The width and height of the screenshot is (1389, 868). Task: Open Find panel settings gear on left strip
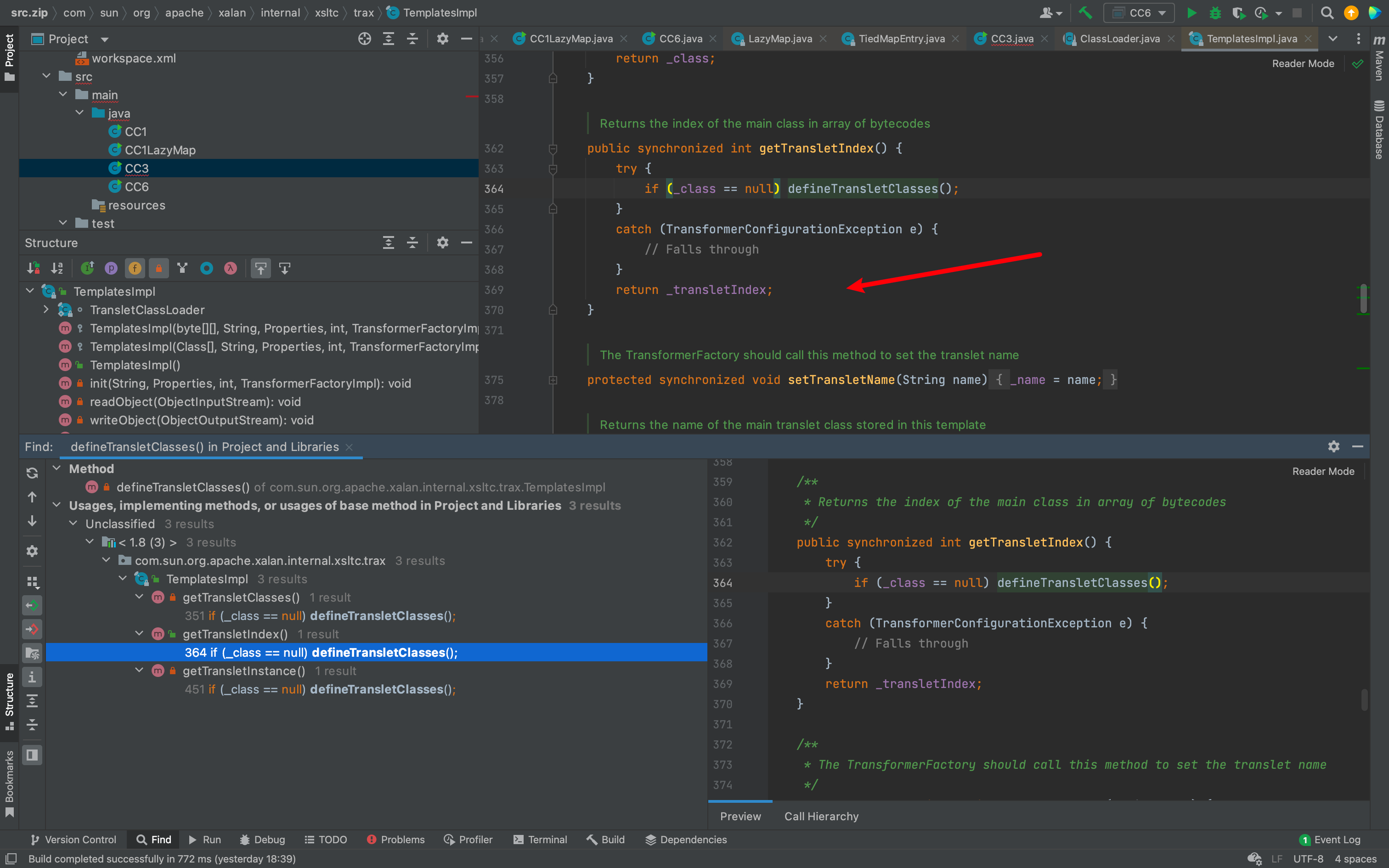click(x=32, y=551)
